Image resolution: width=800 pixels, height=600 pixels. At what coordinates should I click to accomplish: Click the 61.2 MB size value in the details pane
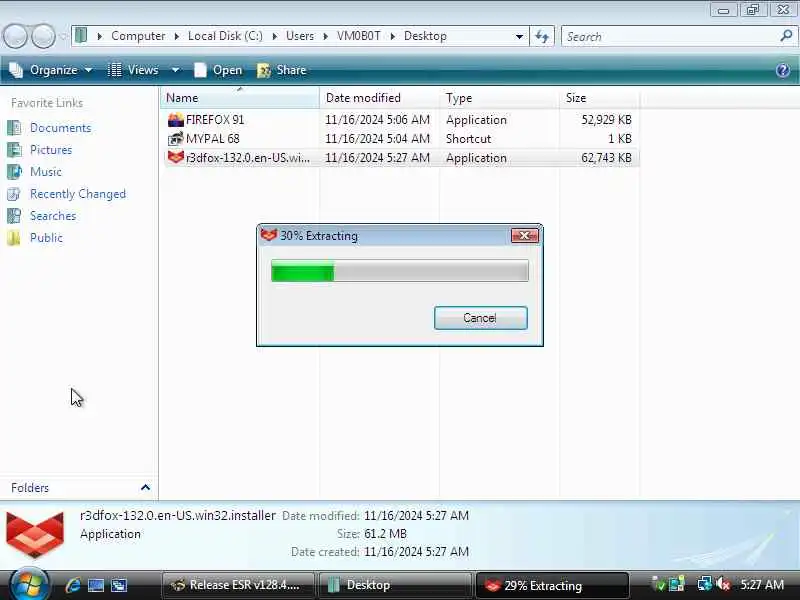tap(385, 534)
